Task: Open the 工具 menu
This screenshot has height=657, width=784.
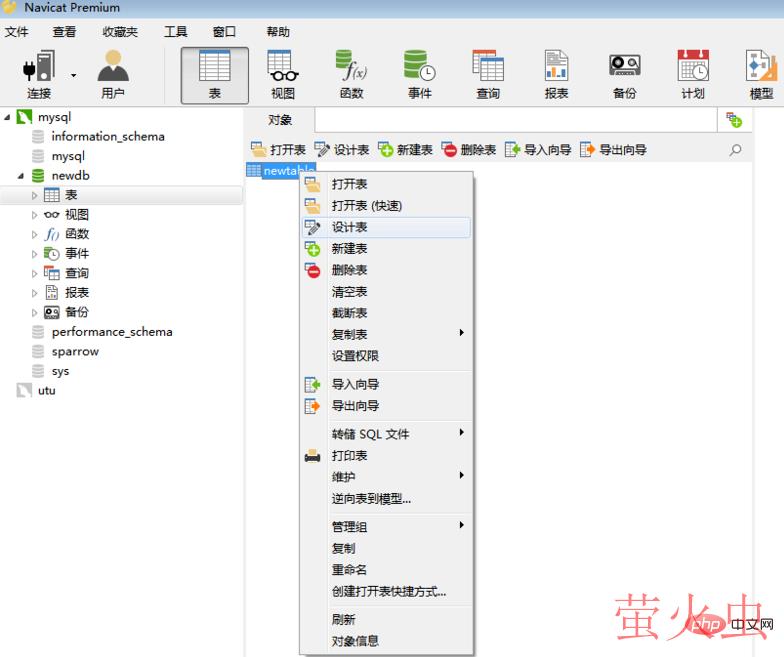Action: 176,32
